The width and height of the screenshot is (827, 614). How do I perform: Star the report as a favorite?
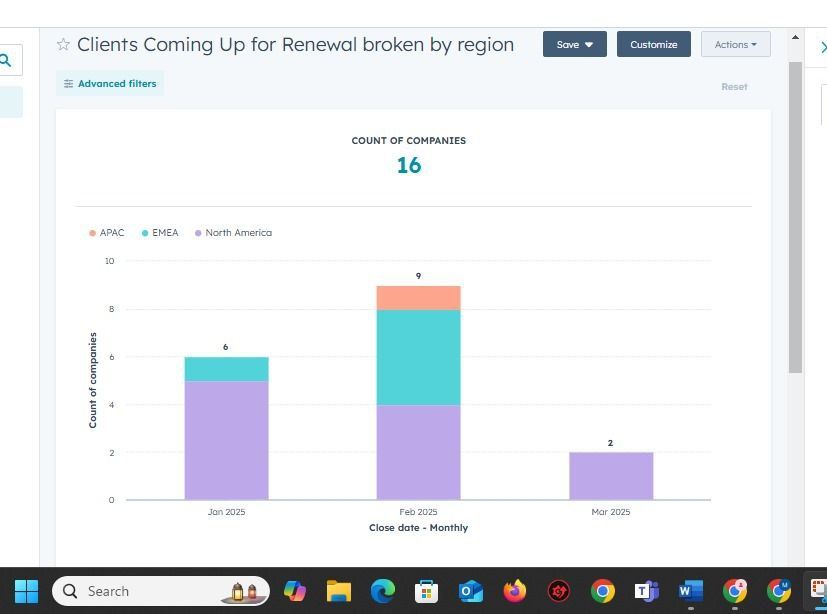pos(63,45)
